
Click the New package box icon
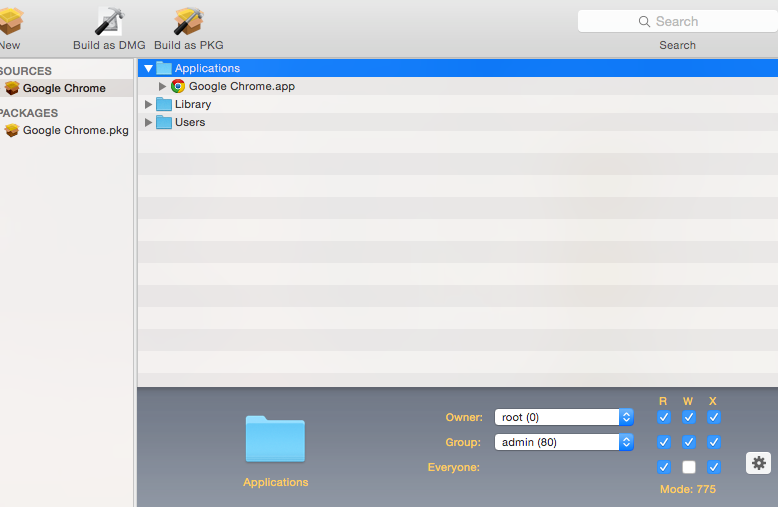pyautogui.click(x=10, y=21)
